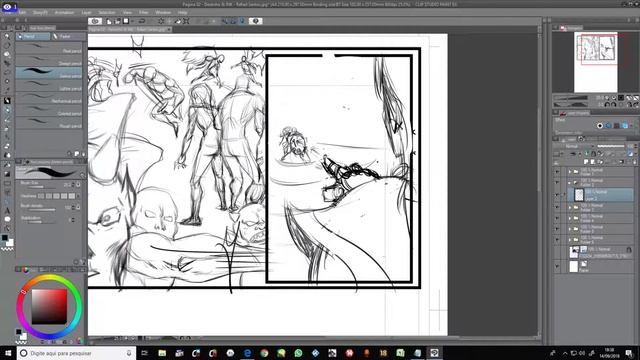Click the New document icon
This screenshot has width=640, height=360.
[109, 21]
